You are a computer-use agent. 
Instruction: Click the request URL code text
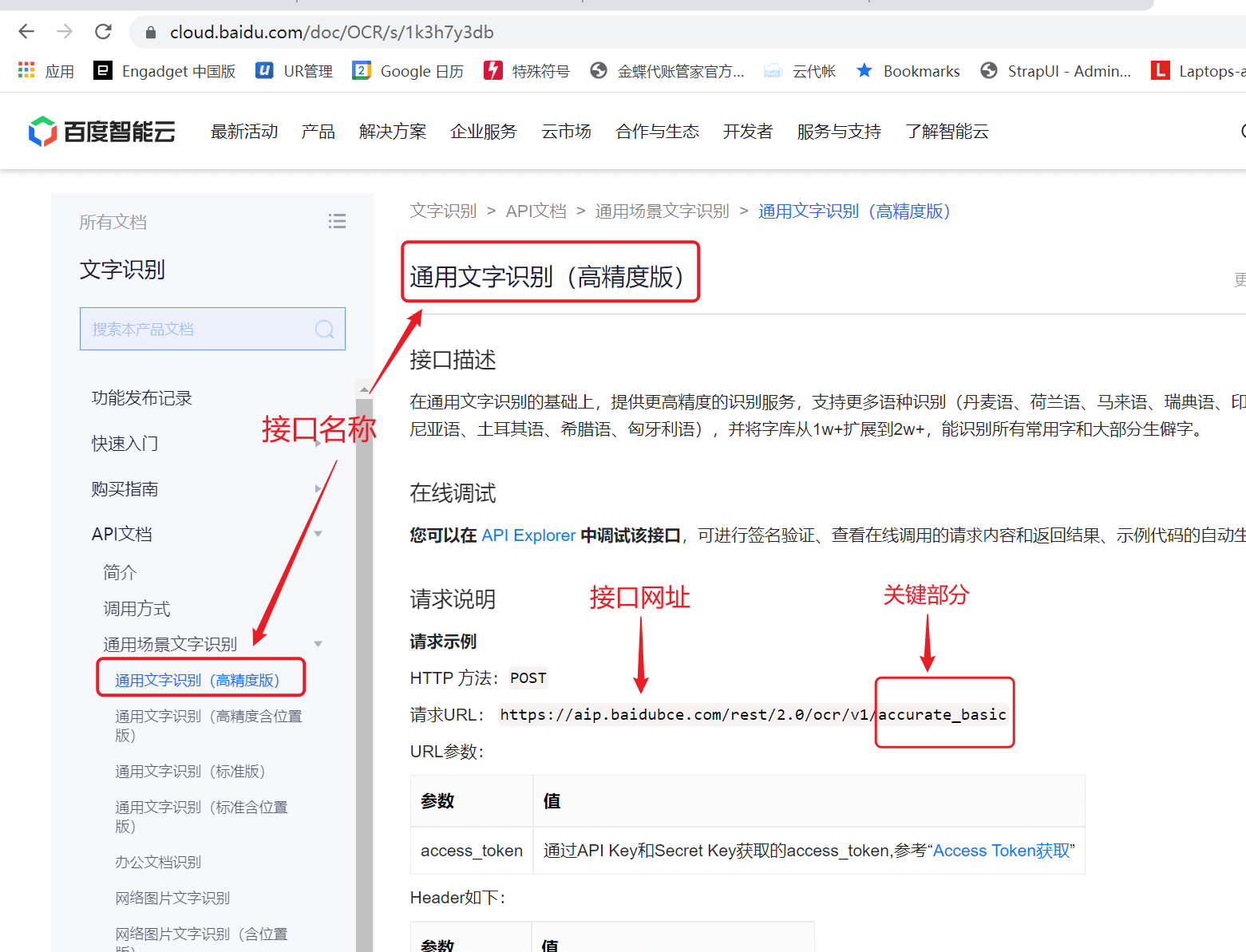[753, 714]
